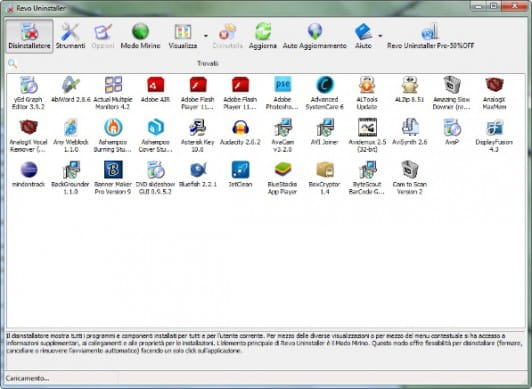Screen dimensions: 532x389
Task: Select Audacity 2.0.2
Action: 240,132
